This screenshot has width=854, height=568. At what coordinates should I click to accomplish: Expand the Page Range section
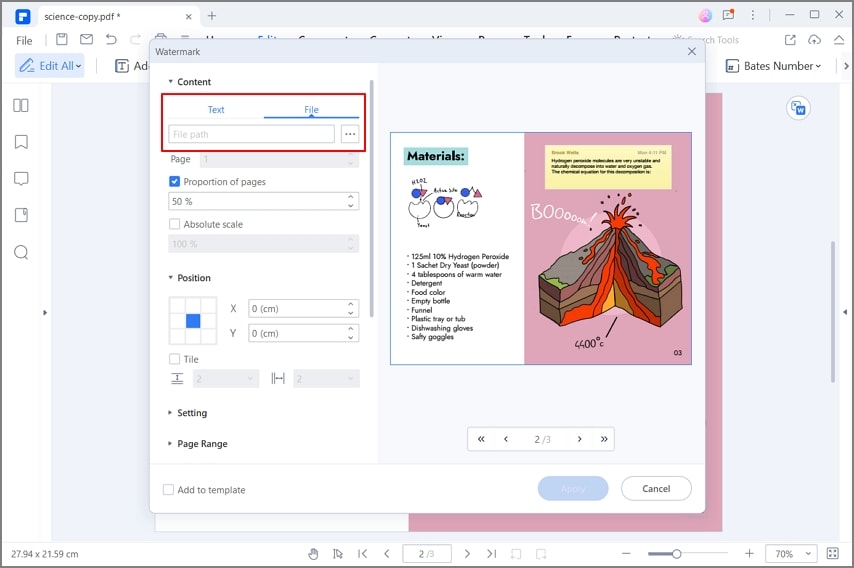pyautogui.click(x=201, y=444)
